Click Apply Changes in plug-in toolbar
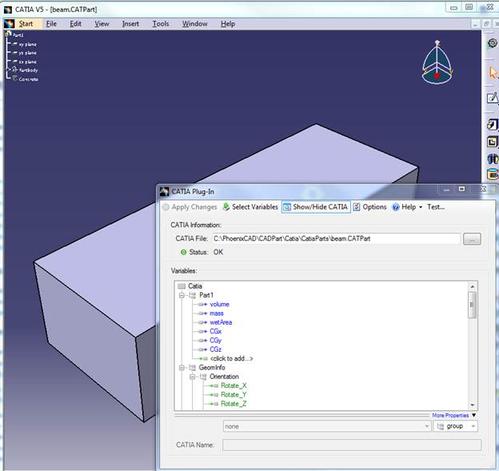Screen dimensions: 499x471 click(189, 207)
